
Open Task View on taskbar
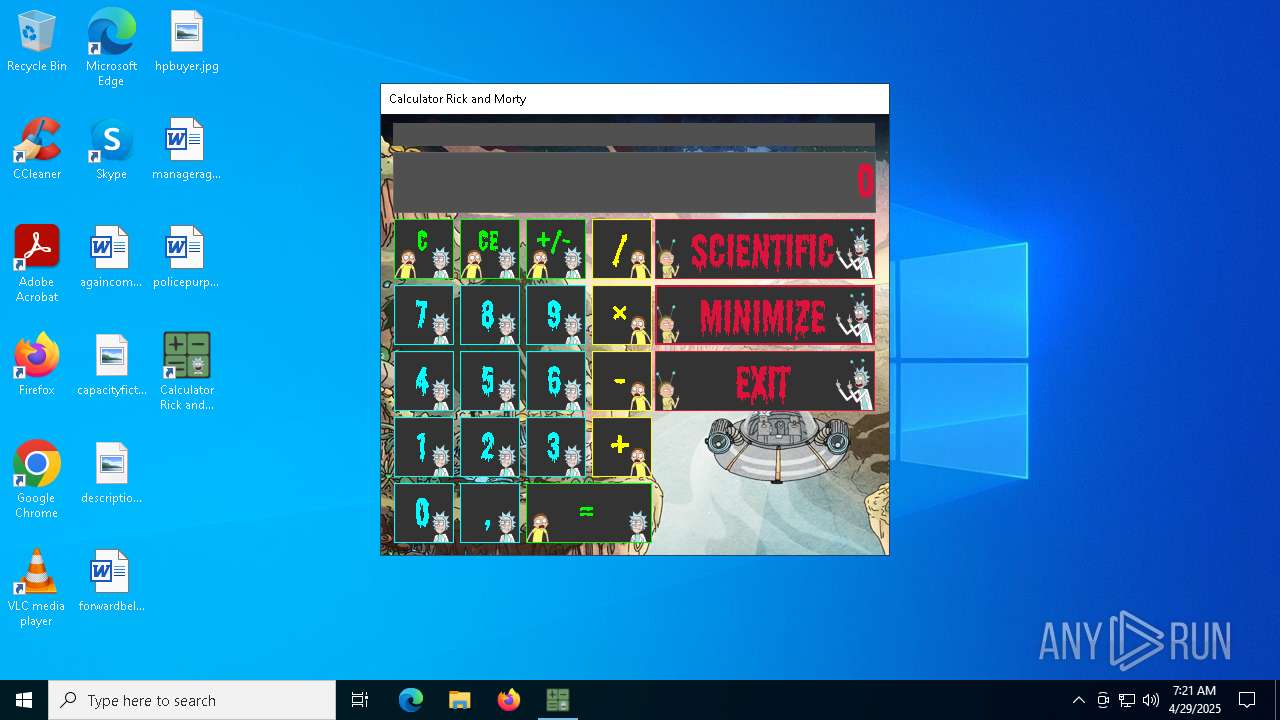click(x=360, y=700)
